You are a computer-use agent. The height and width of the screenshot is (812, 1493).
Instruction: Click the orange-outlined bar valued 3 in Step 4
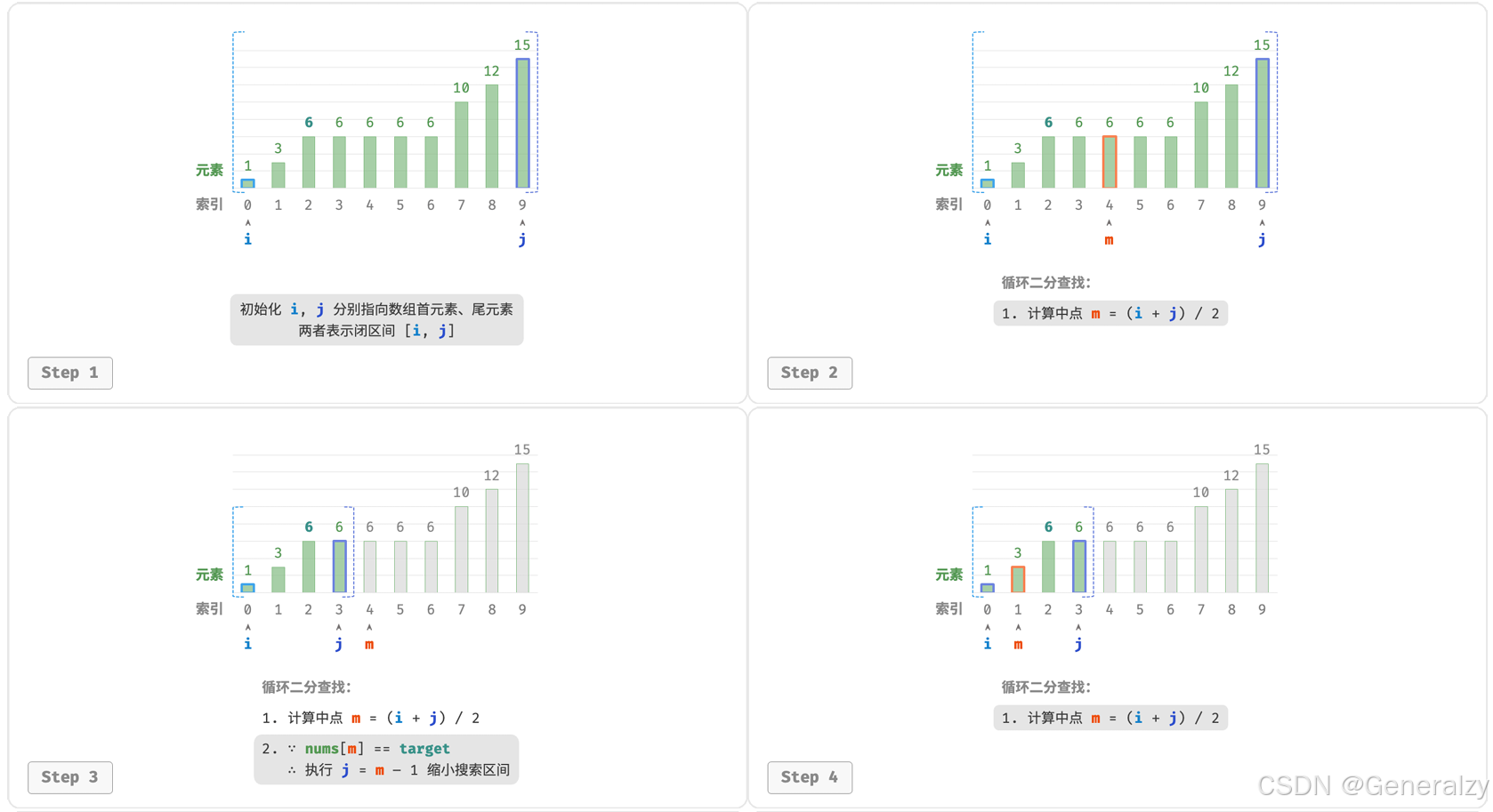tap(1018, 580)
